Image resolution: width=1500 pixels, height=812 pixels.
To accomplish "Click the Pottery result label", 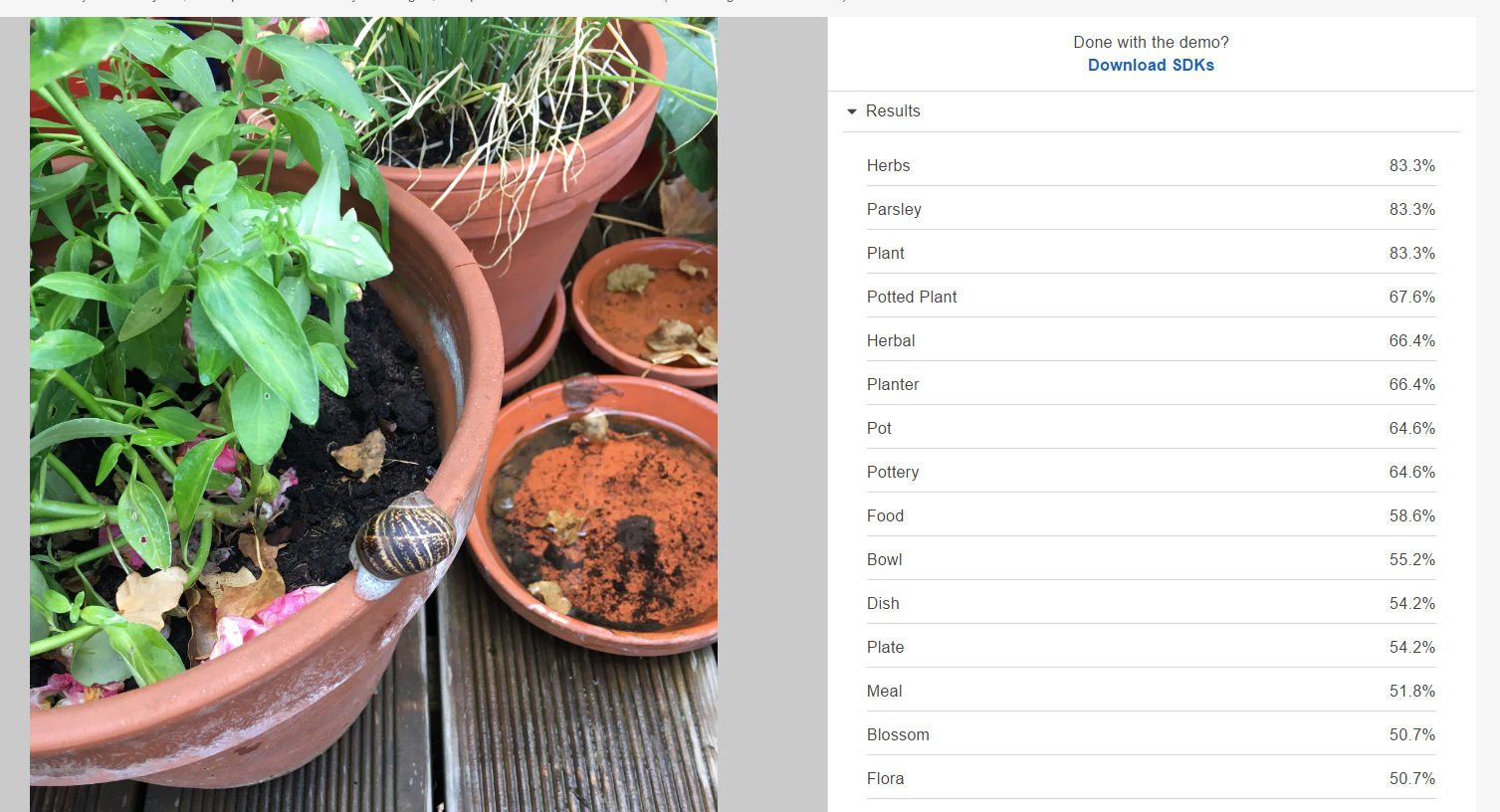I will pos(893,472).
